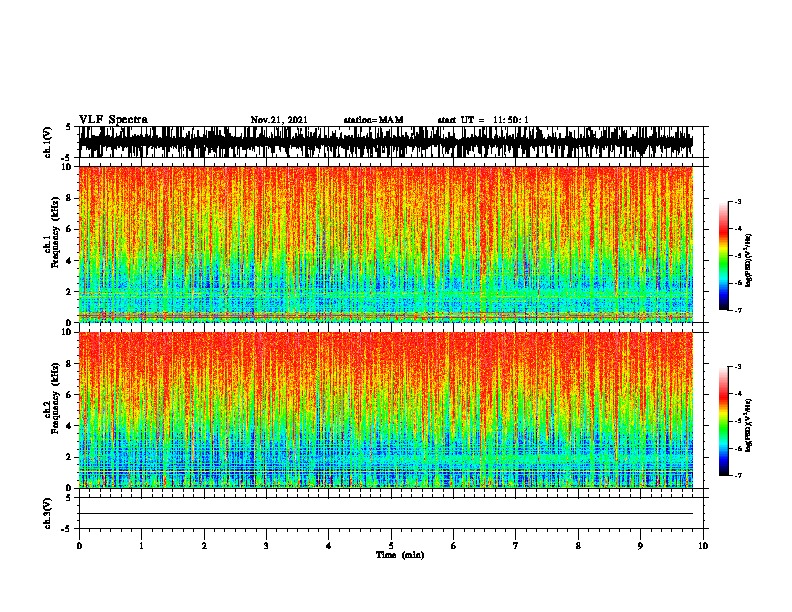792x612 pixels.
Task: Click the "ch.3(V)" axis label
Action: 48,513
